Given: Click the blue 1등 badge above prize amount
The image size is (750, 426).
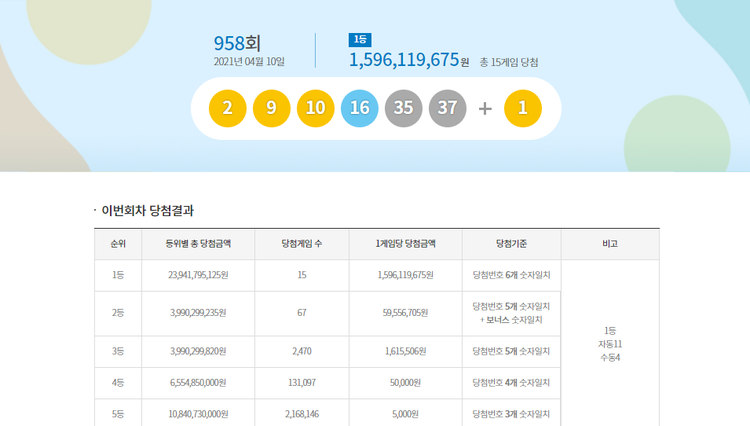Looking at the screenshot, I should [360, 40].
